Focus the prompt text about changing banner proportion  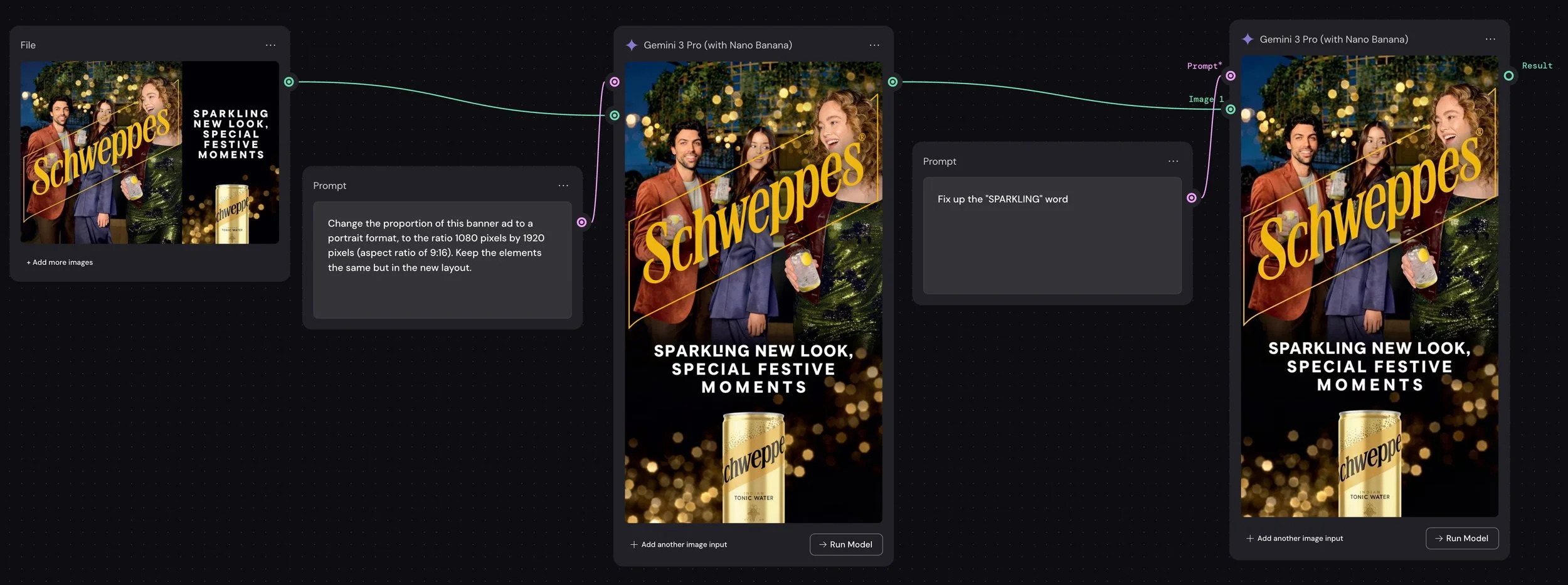(x=442, y=259)
